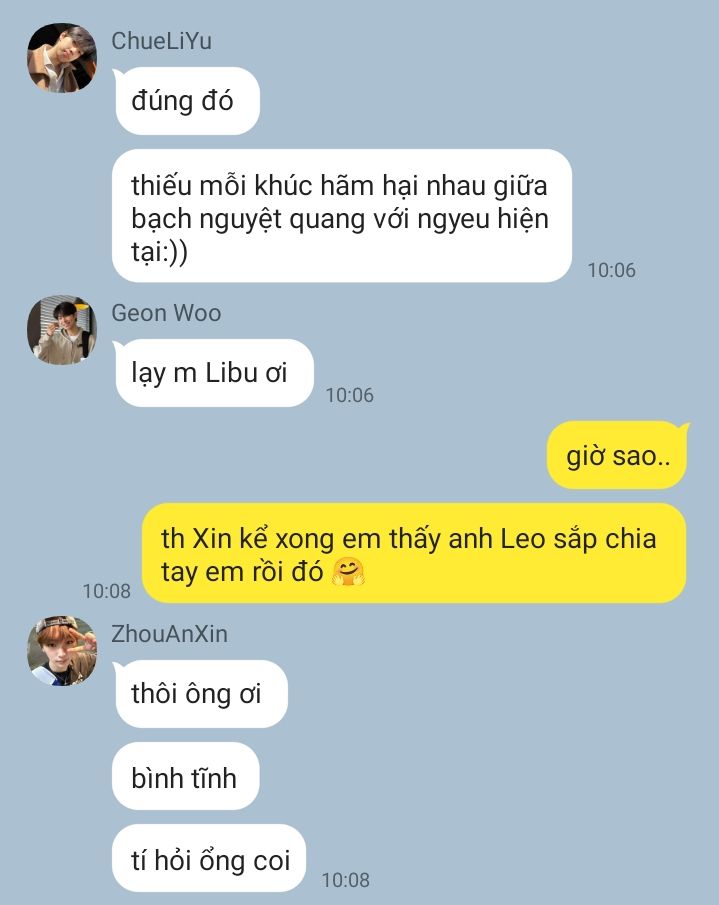Select the "tí hỏi ổng coi" message

(x=209, y=858)
